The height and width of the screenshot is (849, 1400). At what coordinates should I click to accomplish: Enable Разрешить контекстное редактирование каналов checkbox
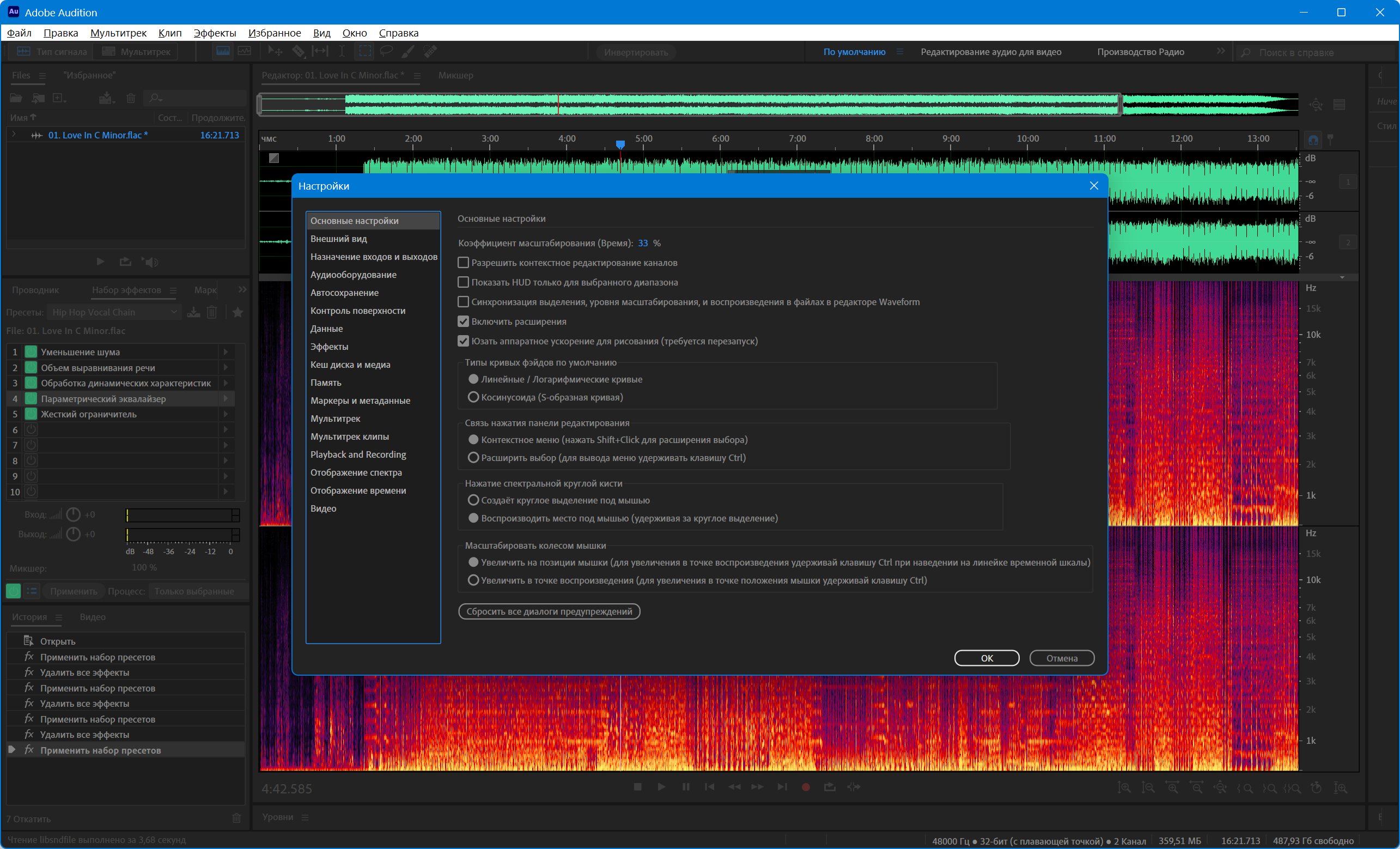(x=463, y=263)
